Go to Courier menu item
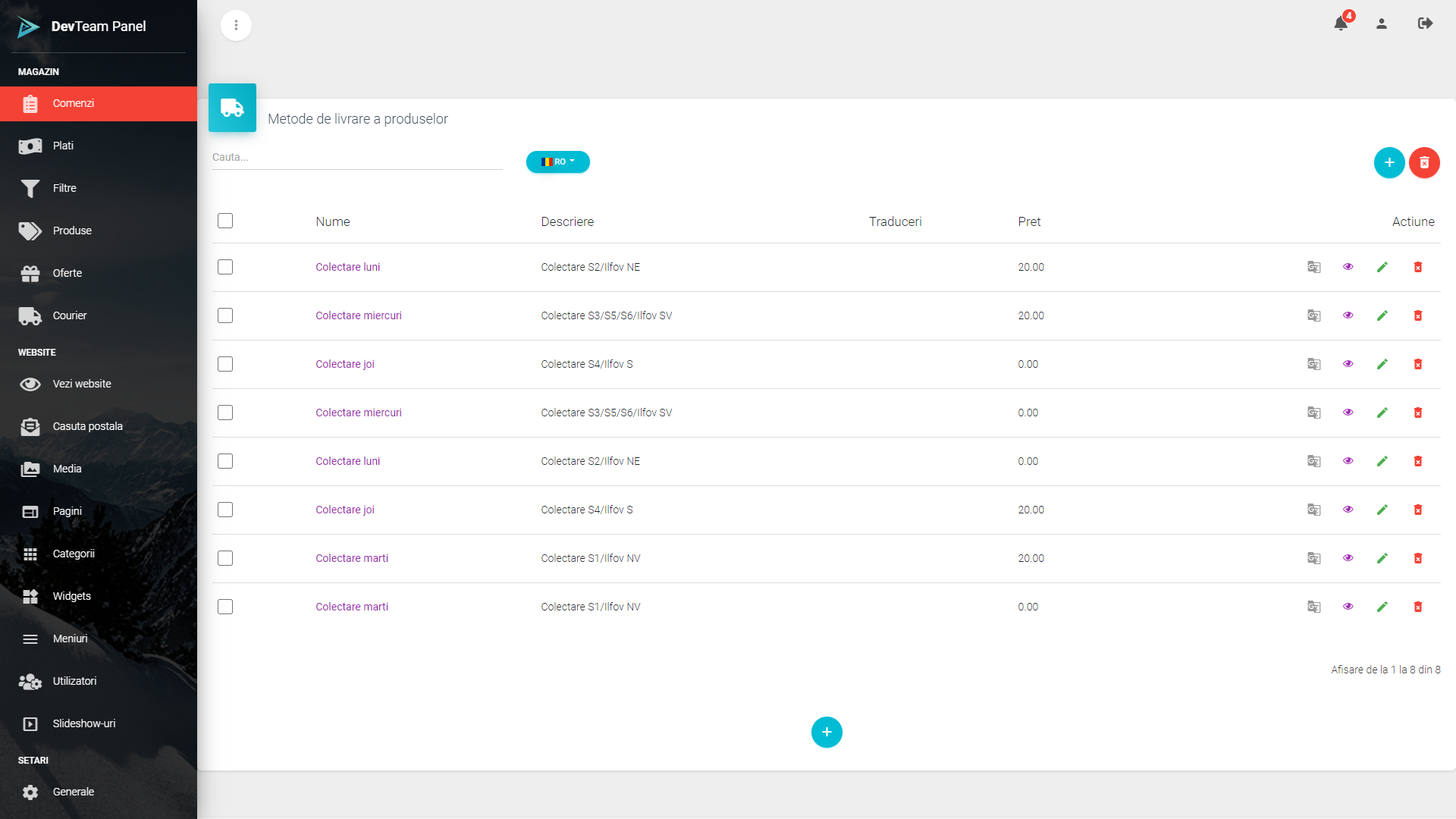 (70, 315)
